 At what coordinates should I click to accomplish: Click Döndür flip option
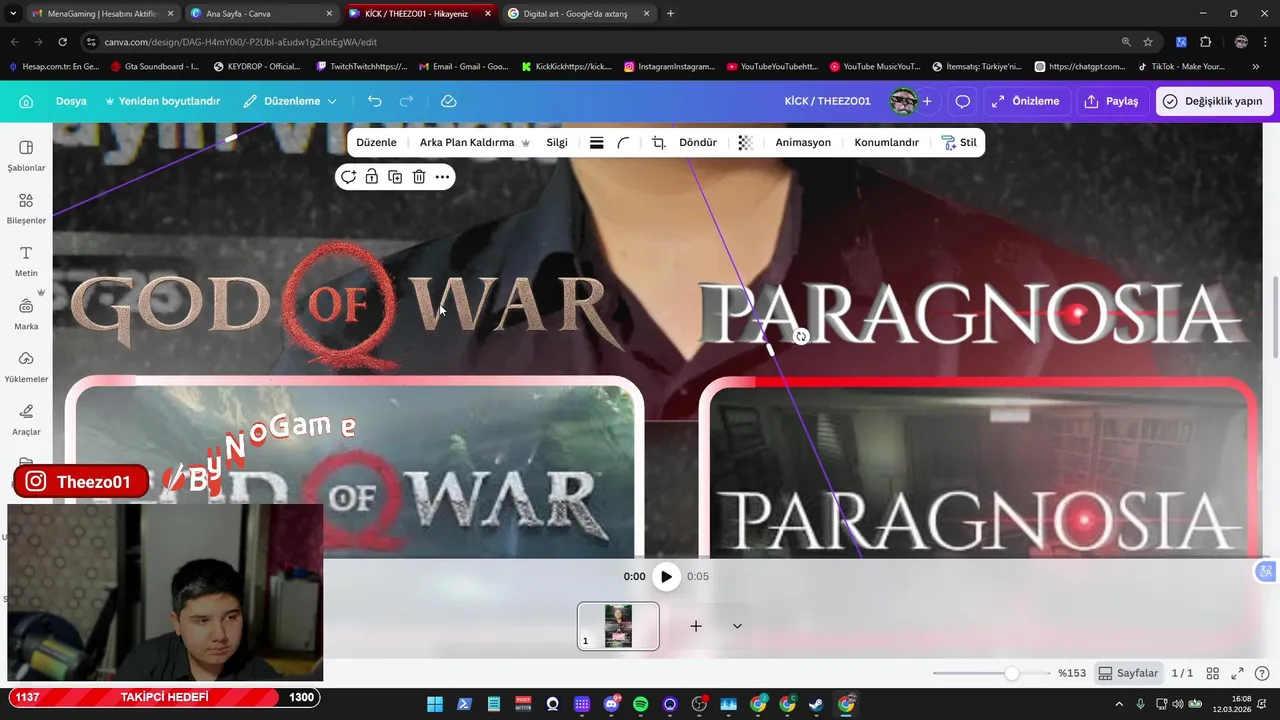(698, 142)
